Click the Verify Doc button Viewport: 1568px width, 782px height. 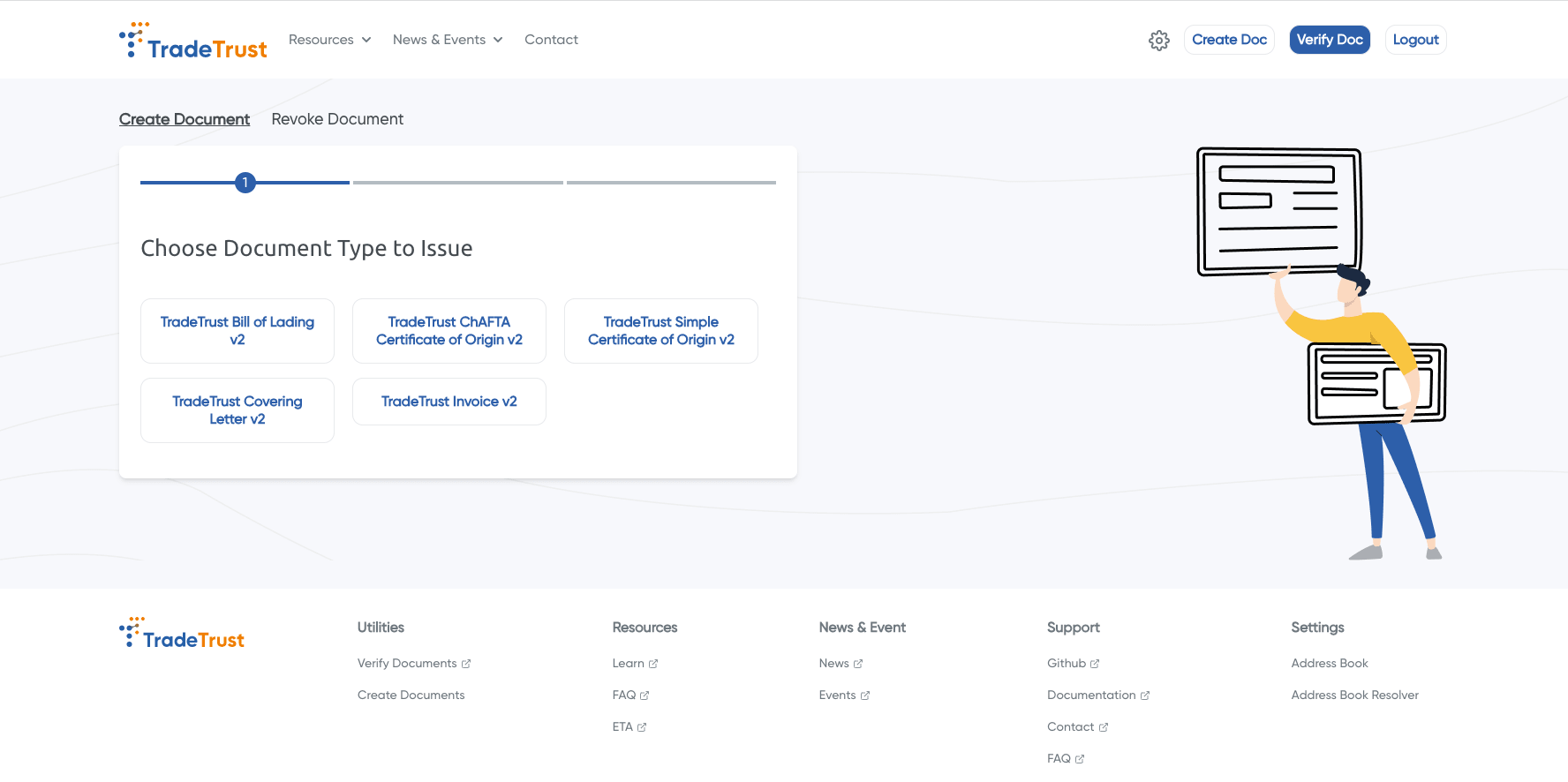click(x=1330, y=40)
